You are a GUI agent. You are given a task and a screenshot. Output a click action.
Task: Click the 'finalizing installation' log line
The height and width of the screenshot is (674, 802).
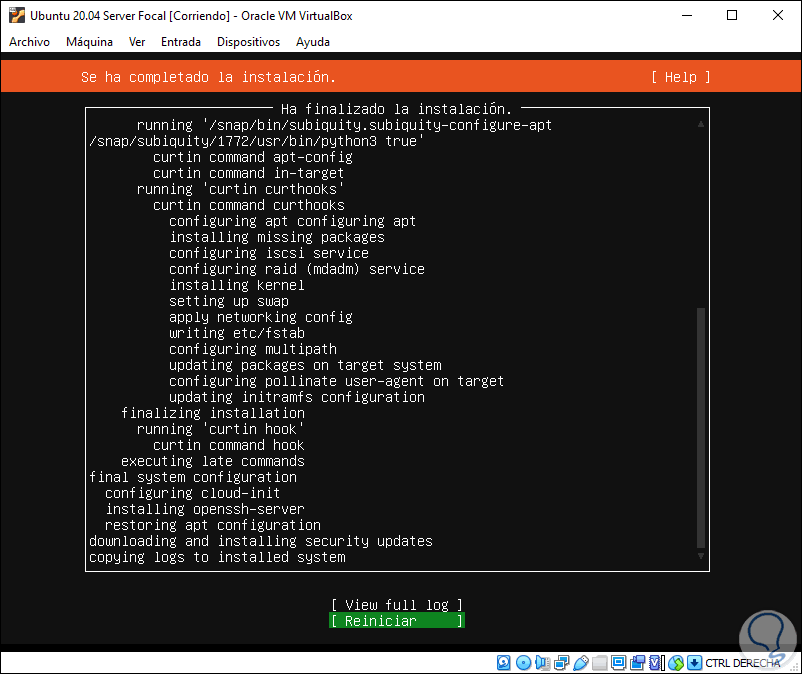pos(213,413)
